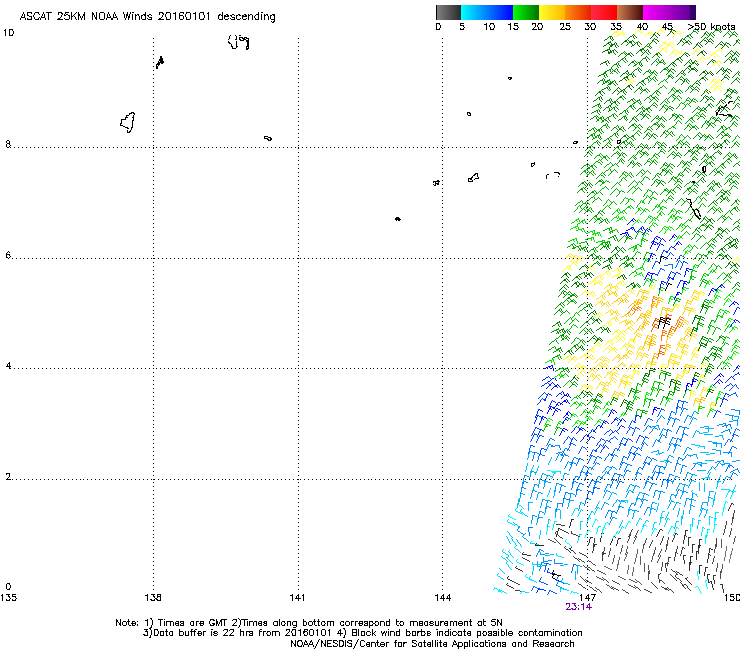
Task: Click the island outline near 144.6 at latitude 7.4
Action: (x=473, y=177)
